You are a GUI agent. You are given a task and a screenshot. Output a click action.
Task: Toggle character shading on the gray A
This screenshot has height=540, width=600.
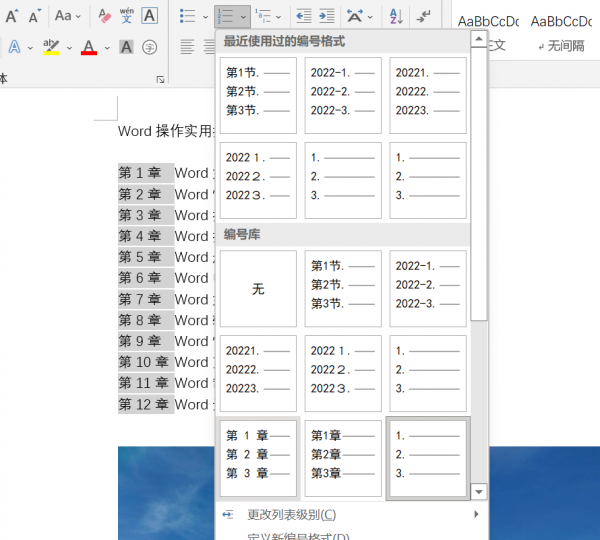[126, 47]
